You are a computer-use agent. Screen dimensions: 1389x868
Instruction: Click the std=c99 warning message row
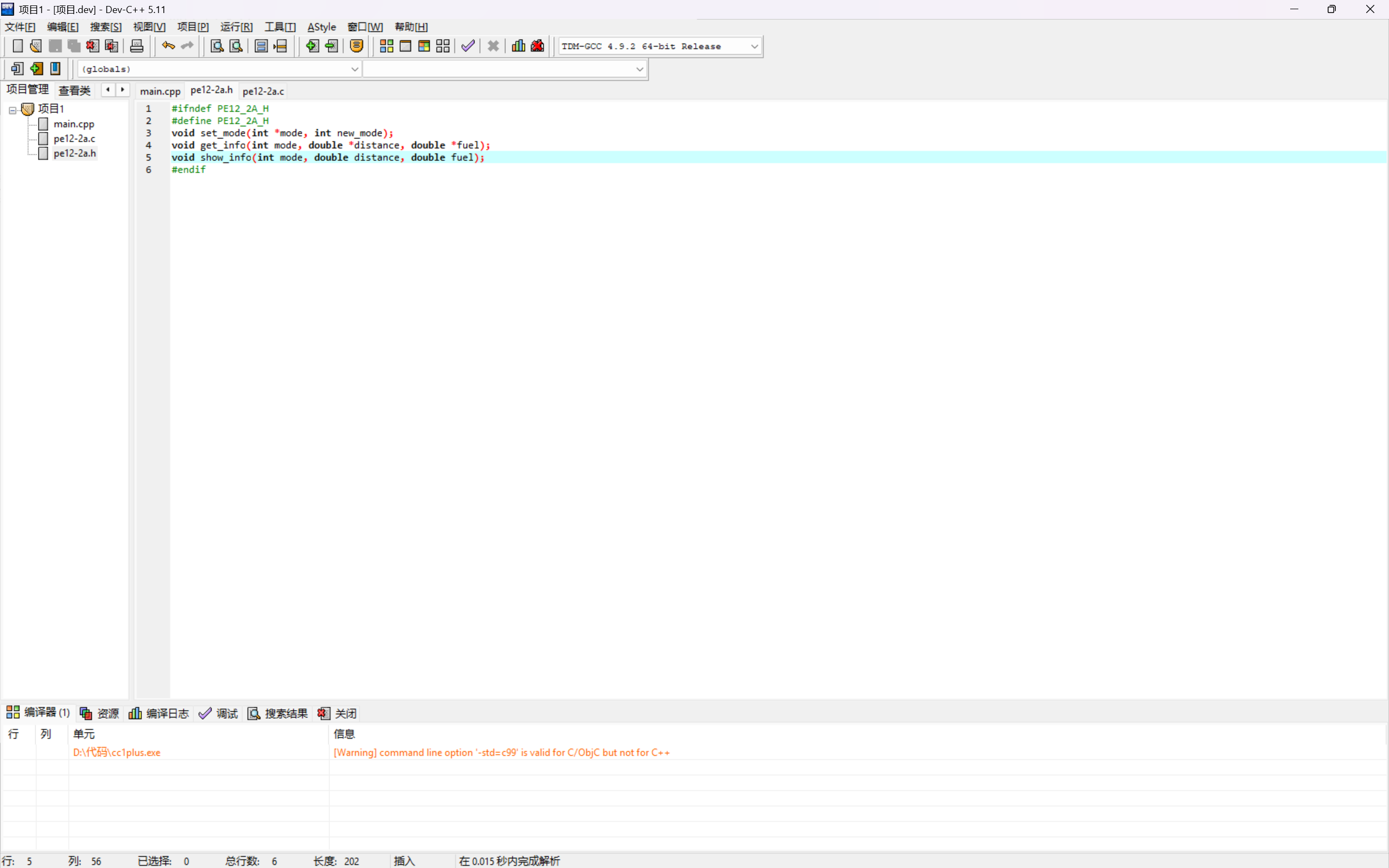point(501,752)
